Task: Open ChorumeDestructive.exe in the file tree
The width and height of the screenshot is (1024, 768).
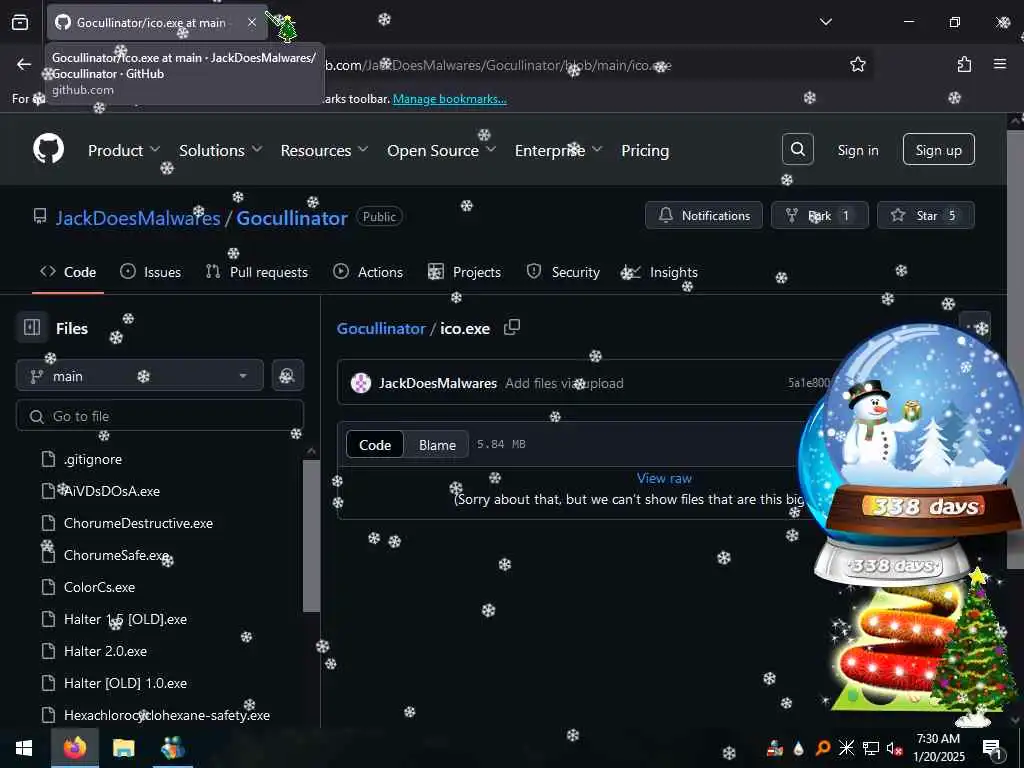Action: tap(138, 523)
